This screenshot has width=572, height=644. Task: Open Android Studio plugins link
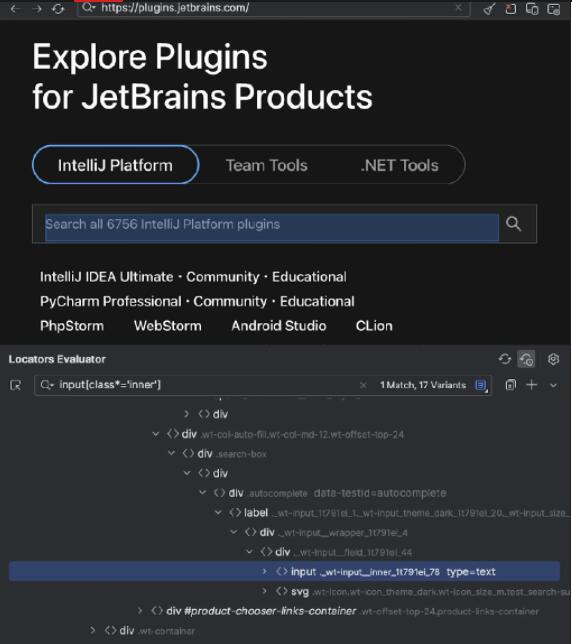(279, 326)
